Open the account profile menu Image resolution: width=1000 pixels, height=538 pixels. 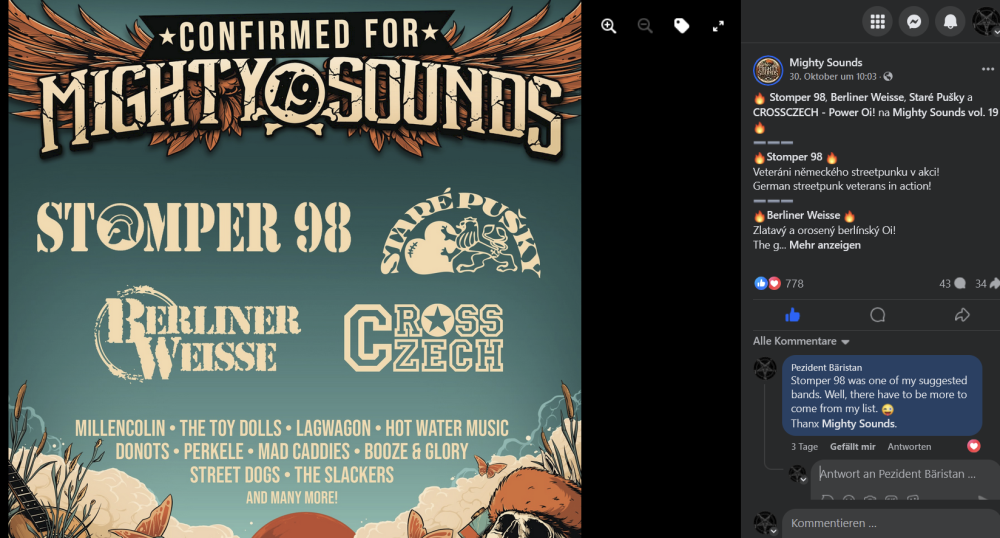click(x=986, y=21)
